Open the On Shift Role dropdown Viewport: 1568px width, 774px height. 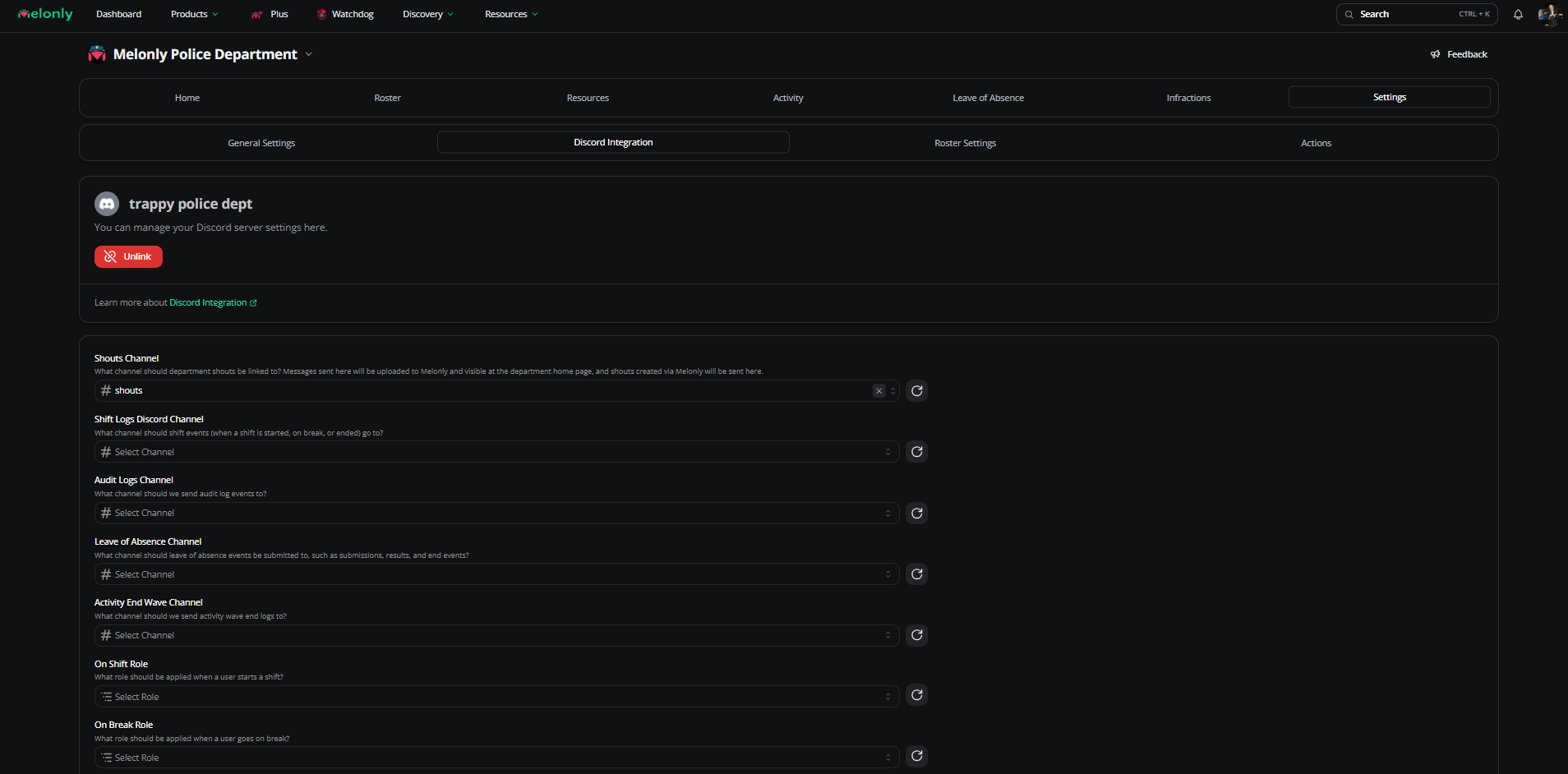pos(496,697)
